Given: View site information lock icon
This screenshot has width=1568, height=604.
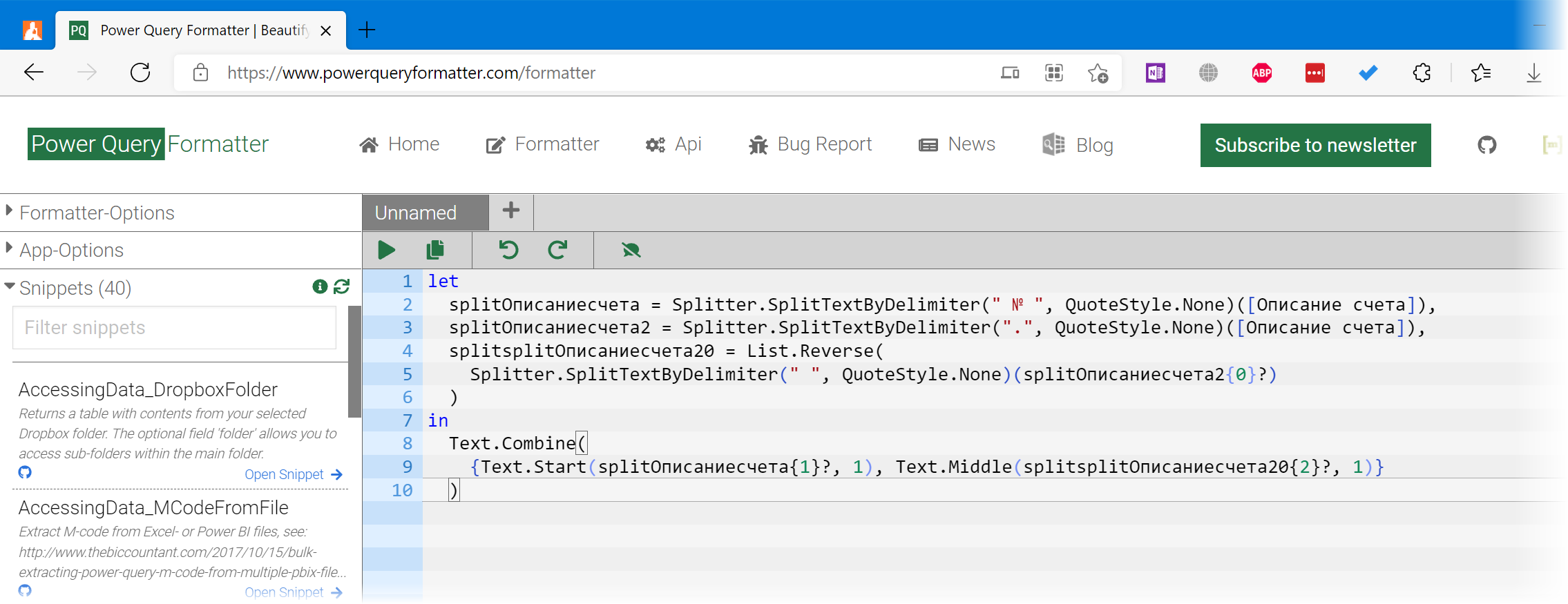Looking at the screenshot, I should click(200, 72).
